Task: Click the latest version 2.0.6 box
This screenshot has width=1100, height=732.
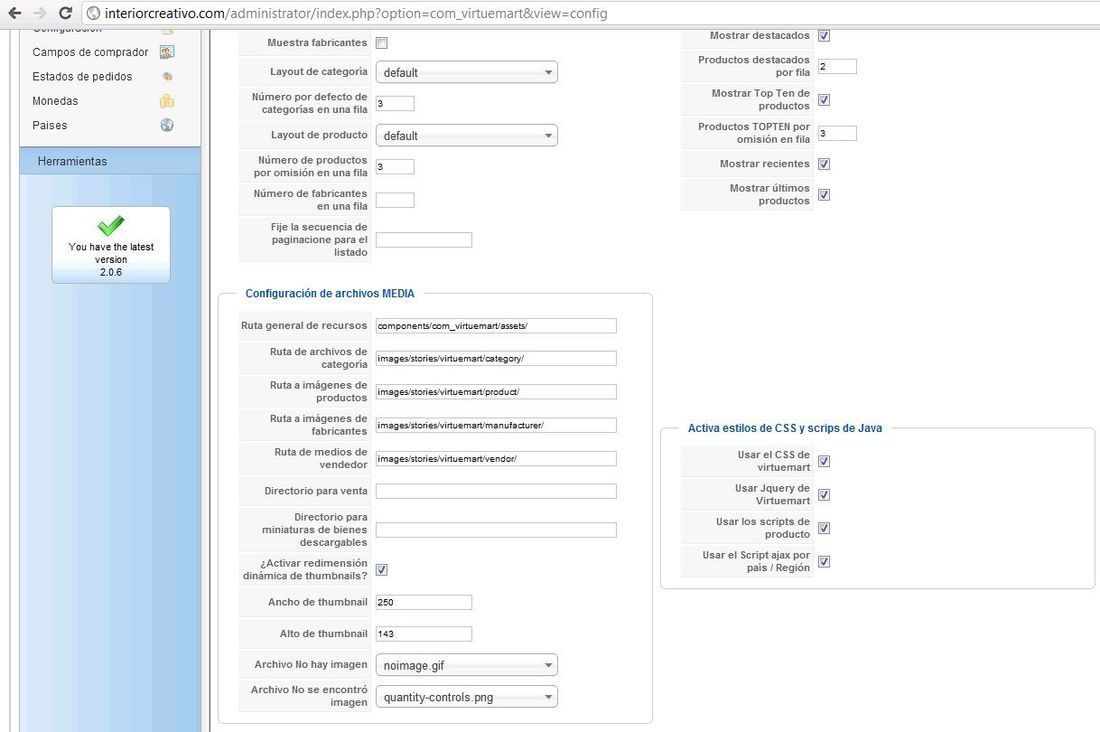Action: point(111,245)
